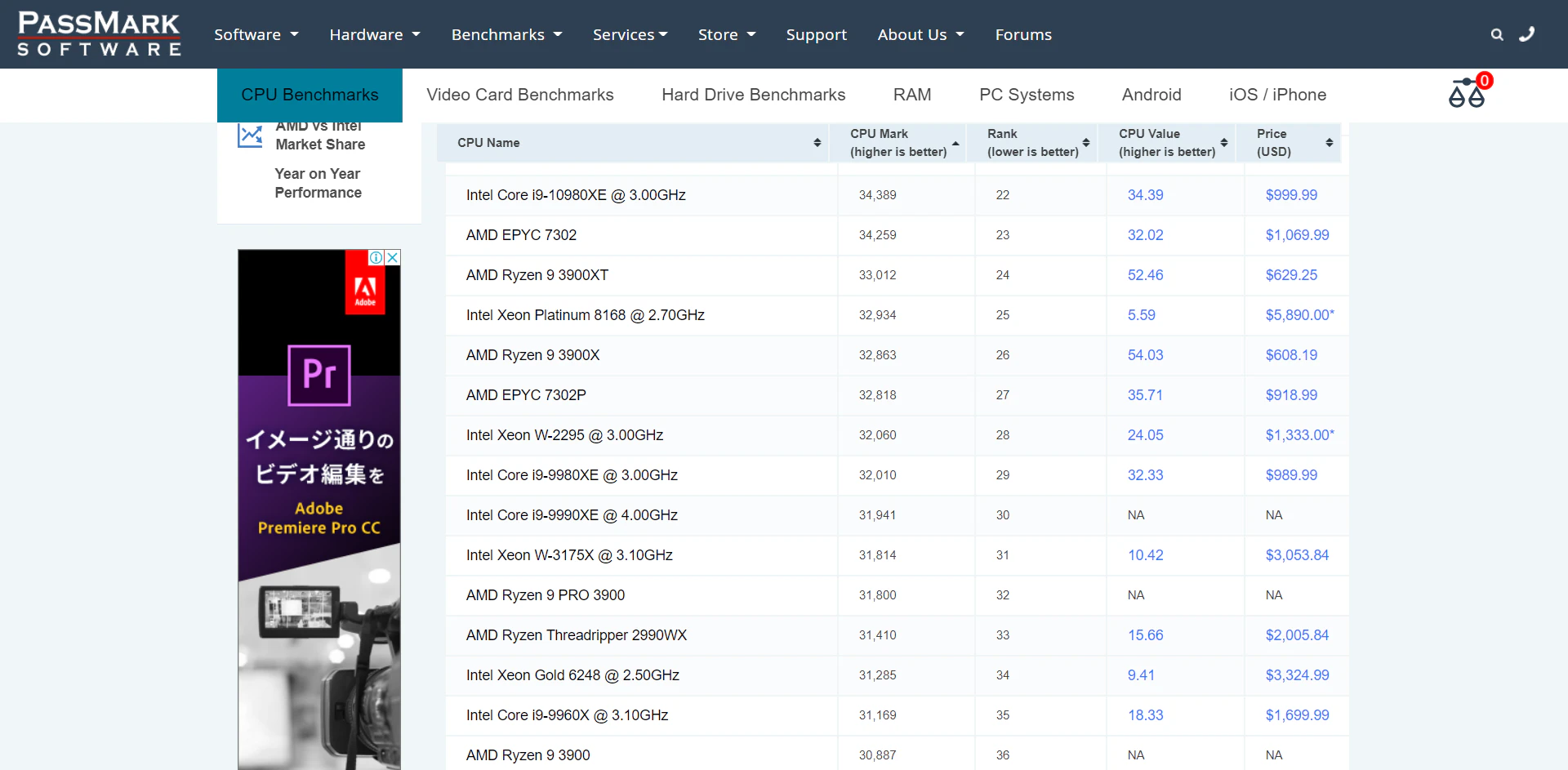Open Intel Xeon W-2295 entry
The height and width of the screenshot is (770, 1568).
tap(564, 435)
